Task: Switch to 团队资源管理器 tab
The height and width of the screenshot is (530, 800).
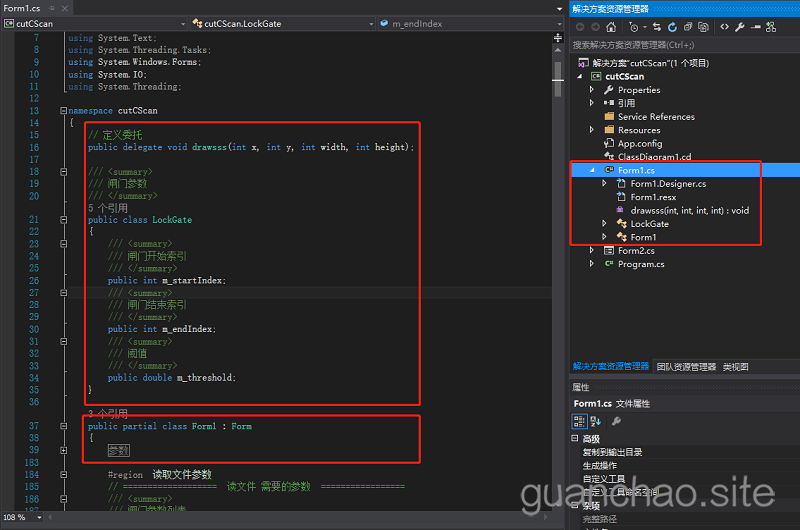Action: 686,367
